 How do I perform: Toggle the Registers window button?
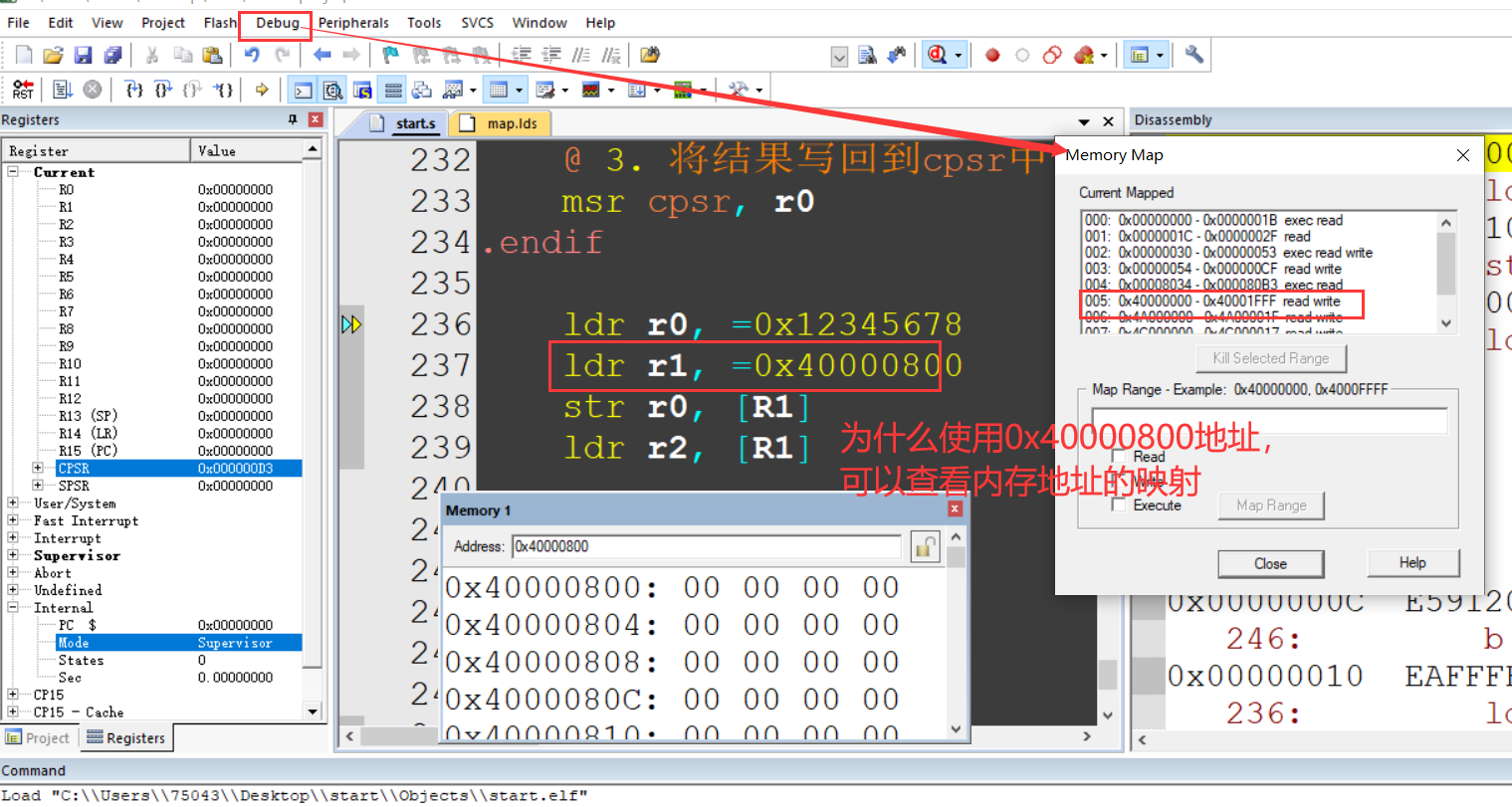(x=393, y=90)
